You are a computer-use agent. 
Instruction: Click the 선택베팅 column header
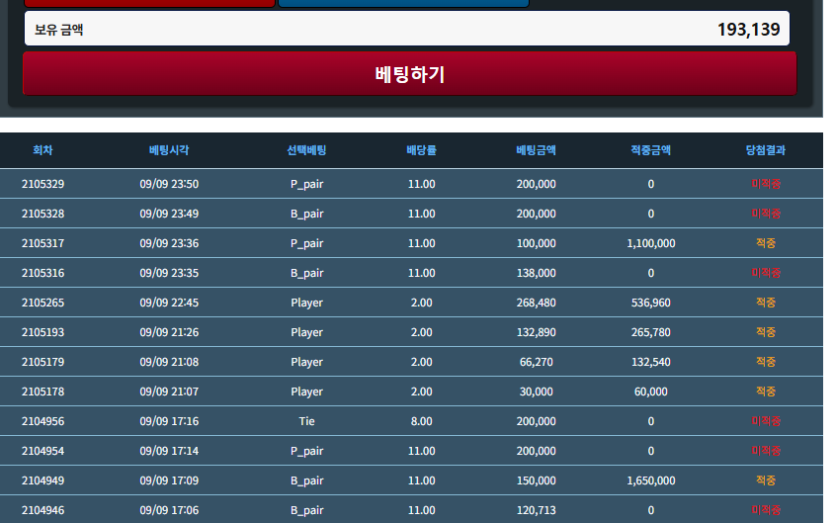pos(306,150)
